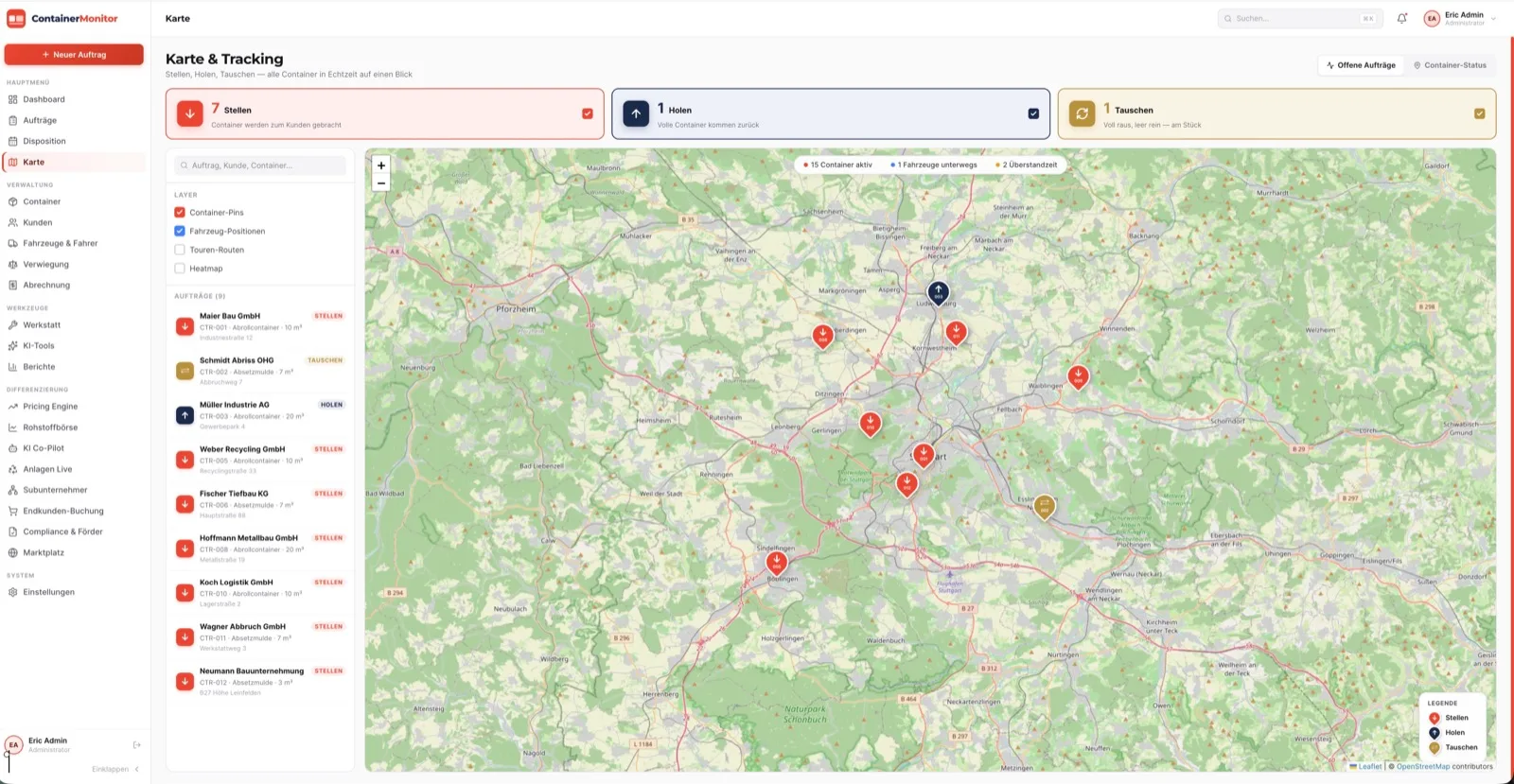Disable the Container-Pins layer checkbox
The height and width of the screenshot is (784, 1514).
pos(180,213)
